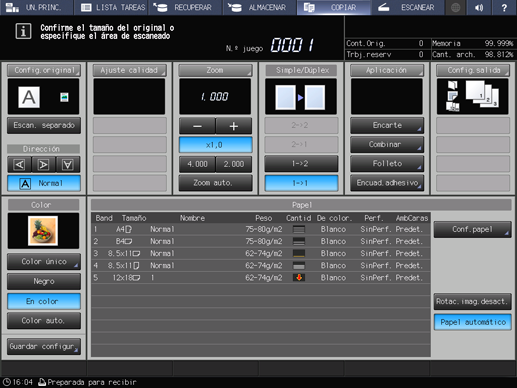Image resolution: width=517 pixels, height=388 pixels.
Task: Click the color mode icon in original preview
Action: 64,97
